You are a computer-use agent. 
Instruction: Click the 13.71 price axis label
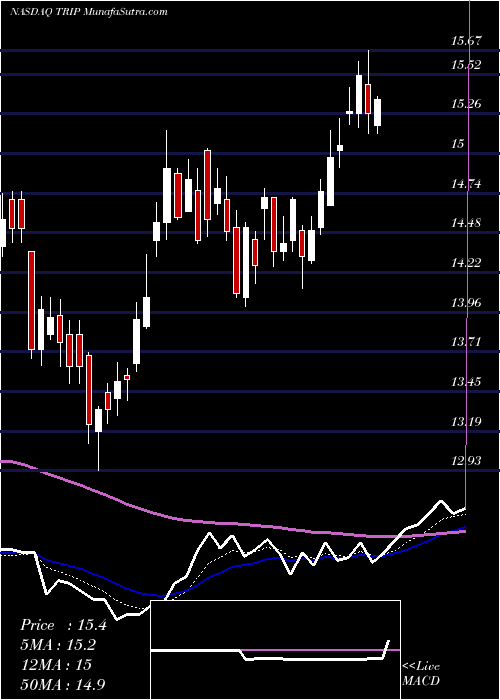(466, 342)
